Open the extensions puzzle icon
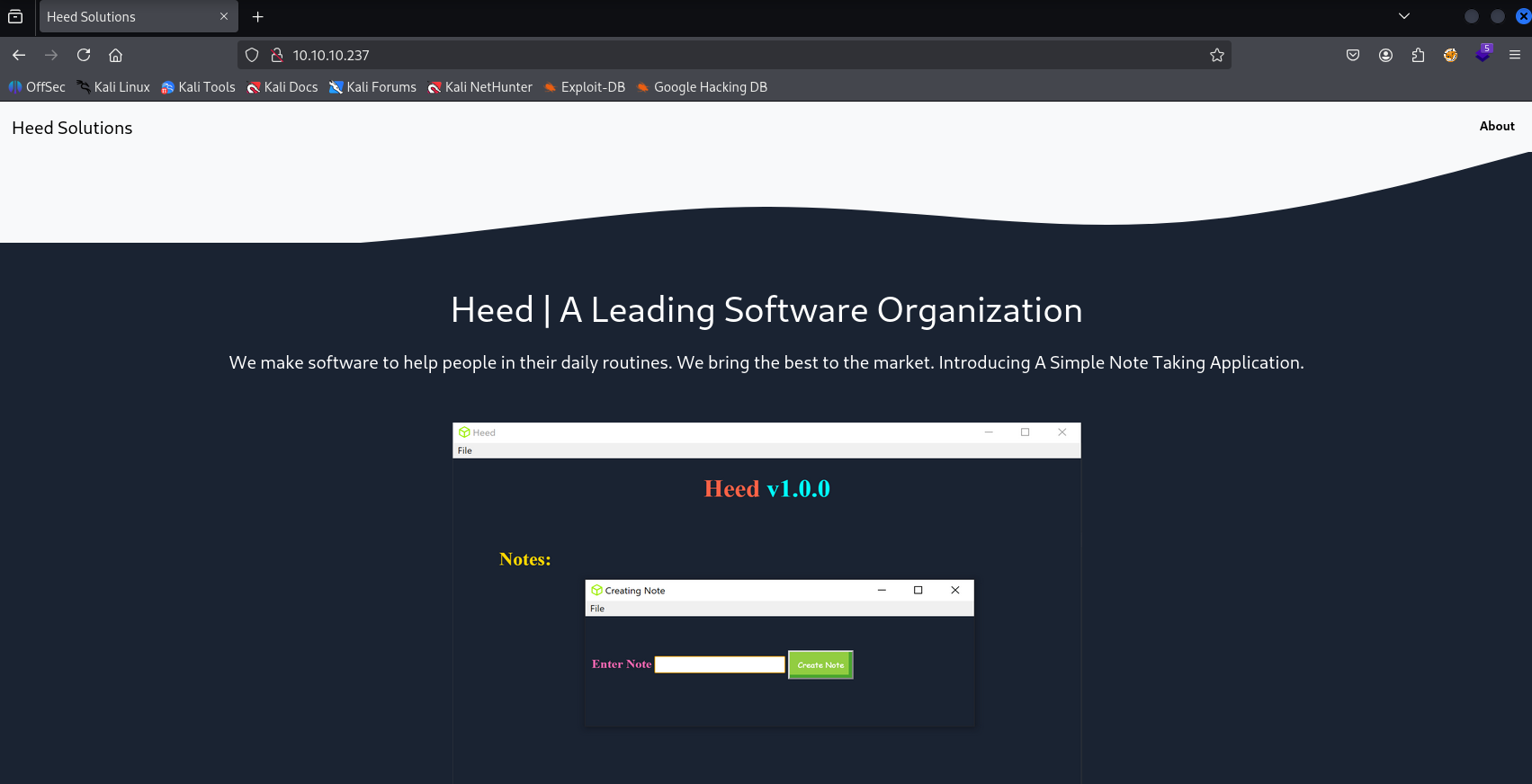The width and height of the screenshot is (1532, 784). 1418,55
